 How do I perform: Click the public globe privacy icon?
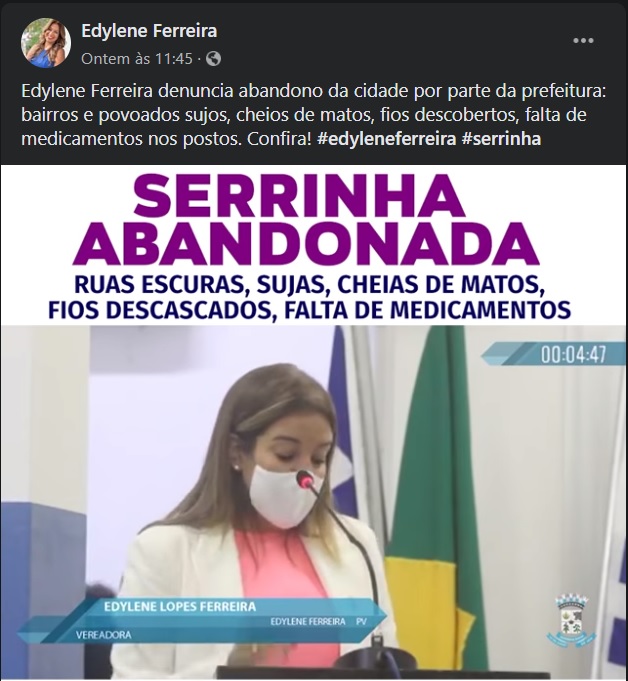(213, 58)
